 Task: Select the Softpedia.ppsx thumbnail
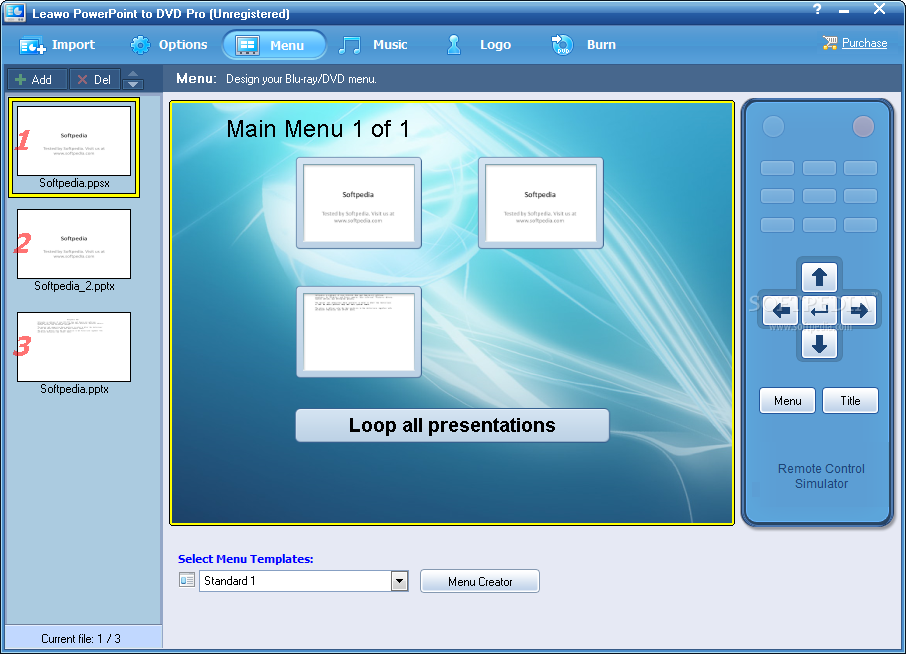tap(74, 140)
